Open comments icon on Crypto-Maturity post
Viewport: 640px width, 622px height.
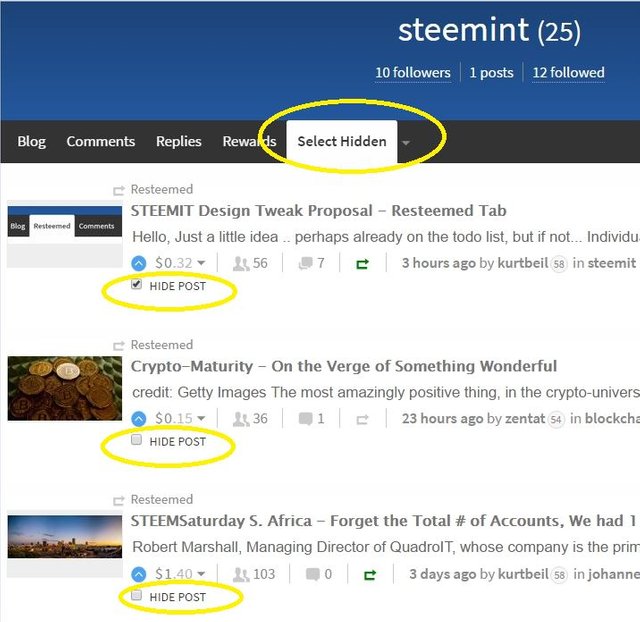pyautogui.click(x=306, y=419)
